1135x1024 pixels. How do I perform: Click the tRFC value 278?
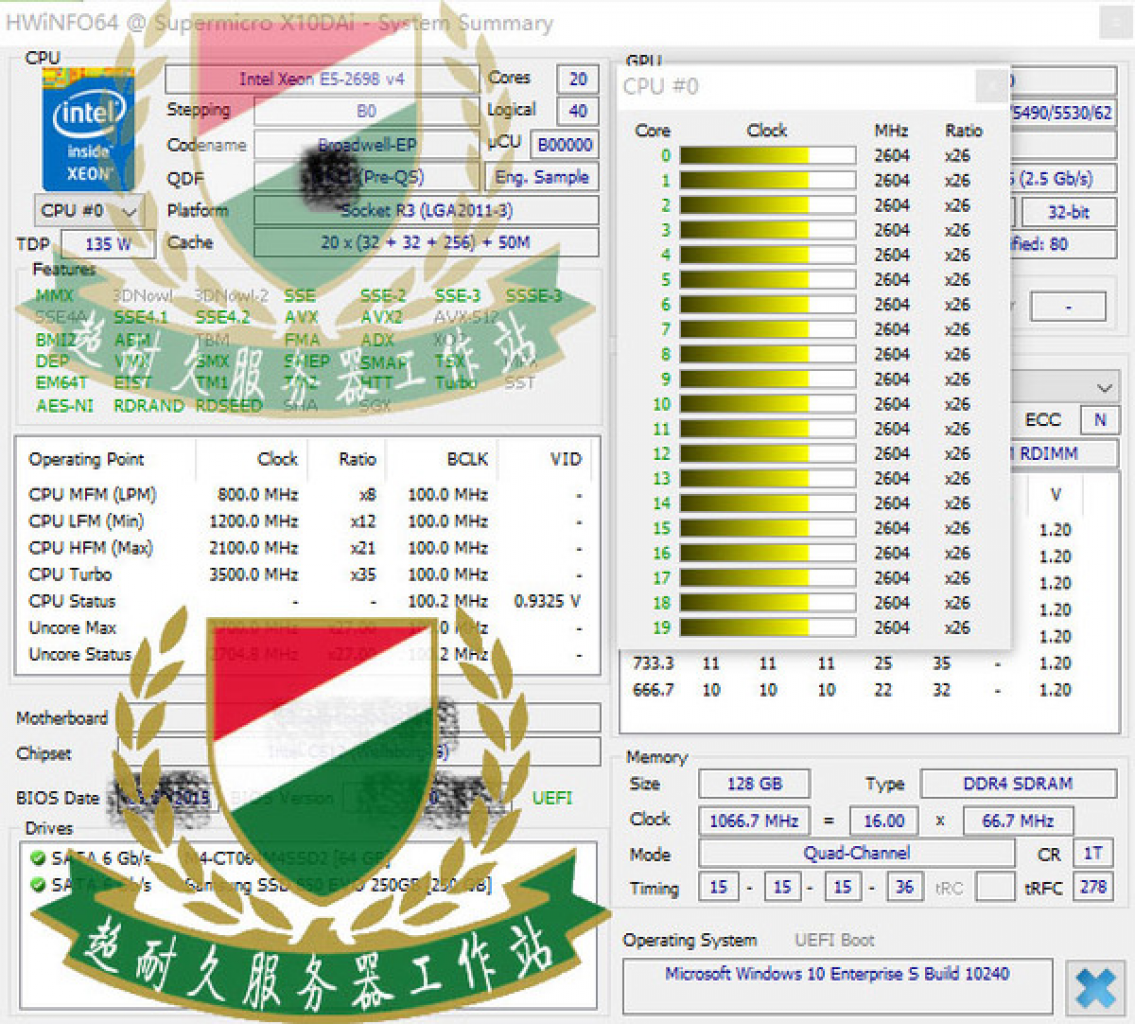1093,887
